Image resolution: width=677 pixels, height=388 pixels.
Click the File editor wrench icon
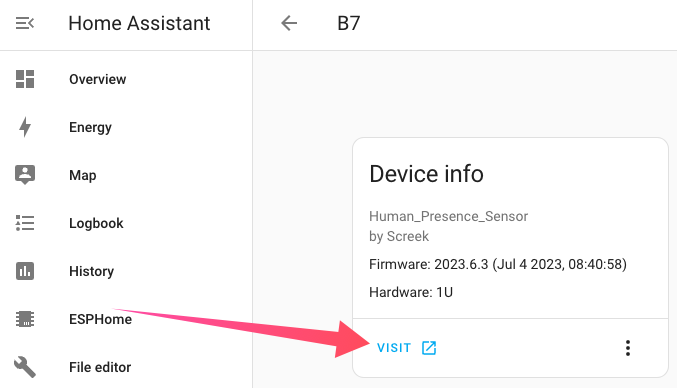tap(25, 367)
